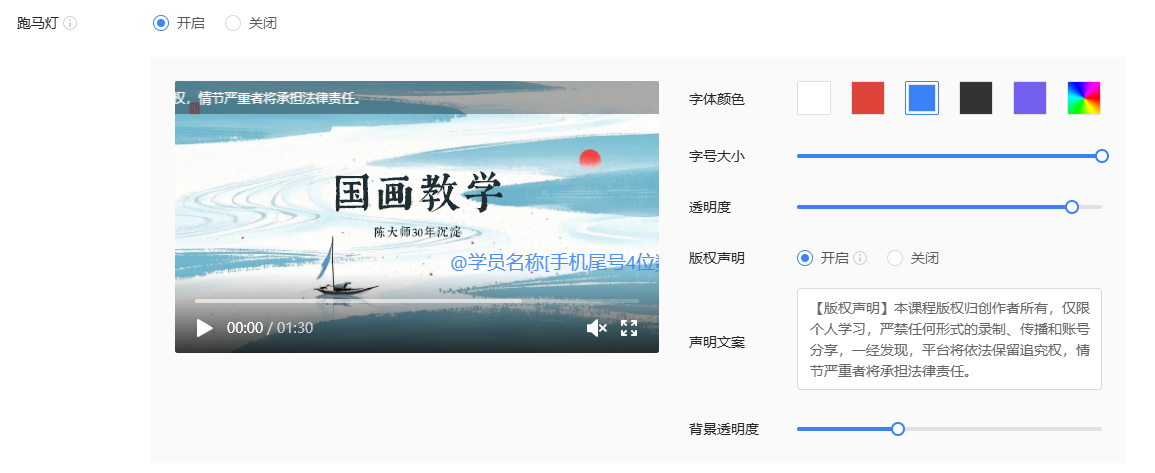1155x473 pixels.
Task: Show the info icon next to 版权声明 开启
Action: (x=860, y=258)
